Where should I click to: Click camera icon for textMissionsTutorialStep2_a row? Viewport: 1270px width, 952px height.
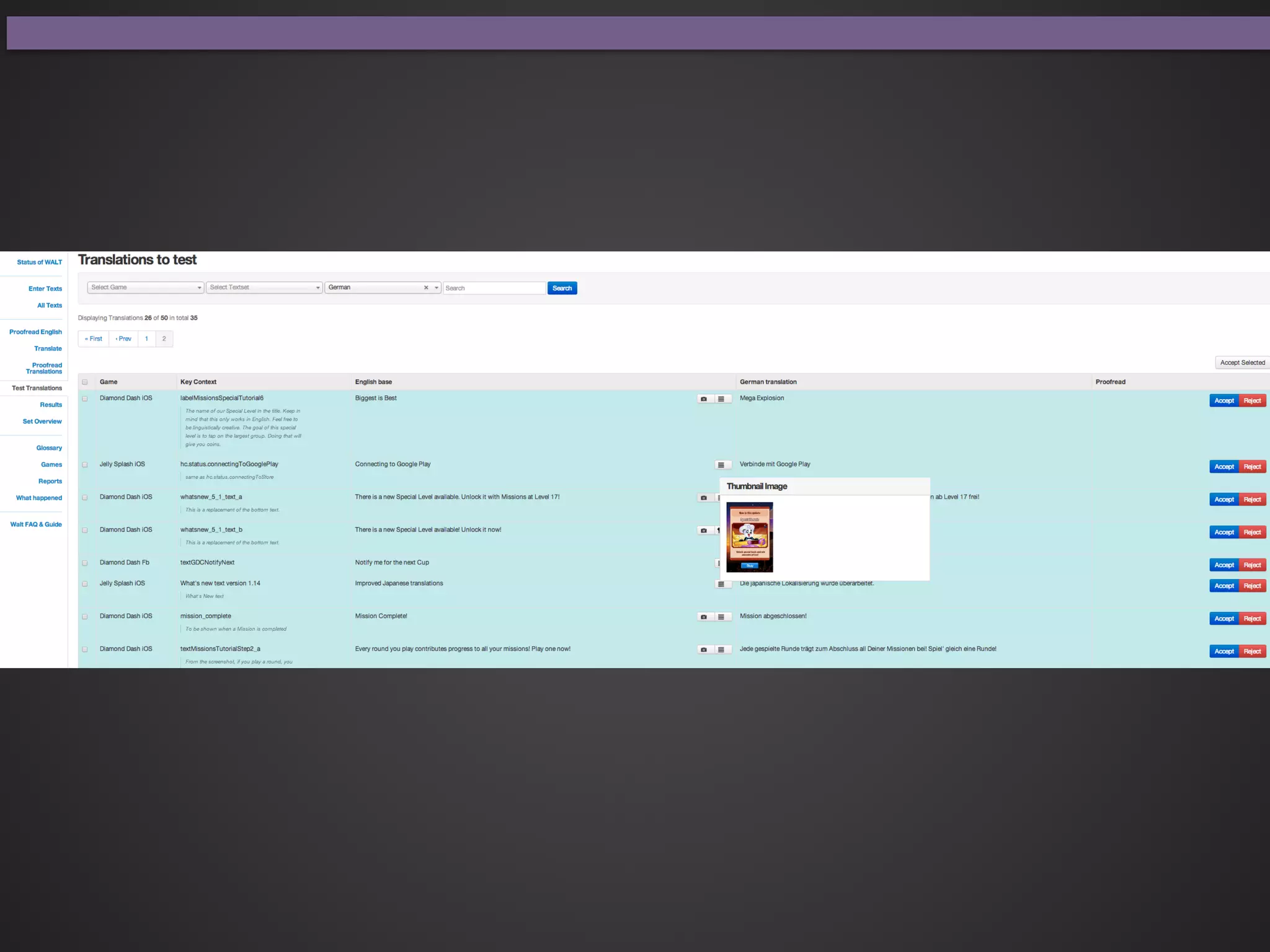[703, 650]
